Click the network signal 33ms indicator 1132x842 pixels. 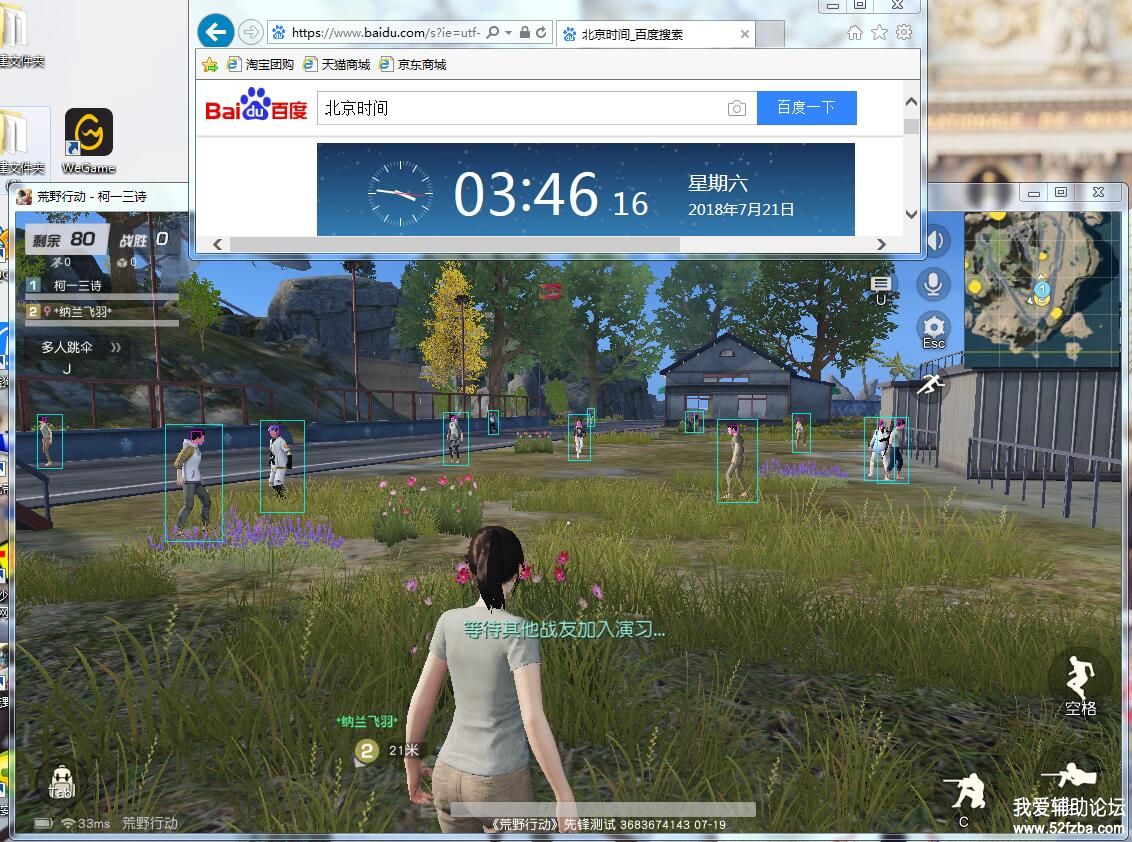(86, 823)
